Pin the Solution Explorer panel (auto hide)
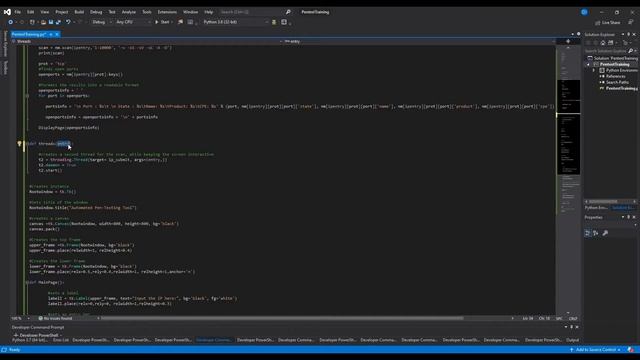The height and width of the screenshot is (360, 640). click(x=629, y=35)
